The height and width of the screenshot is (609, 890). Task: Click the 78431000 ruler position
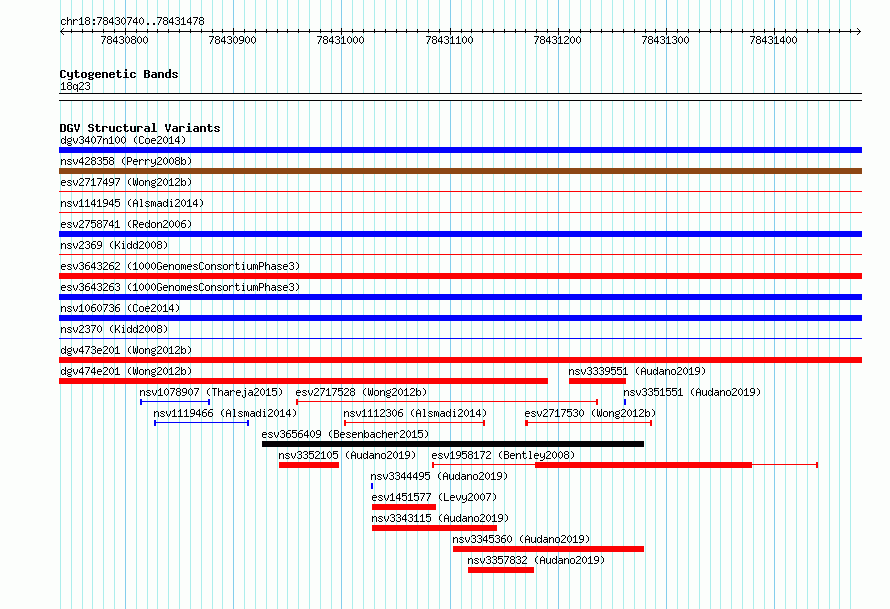coord(341,40)
